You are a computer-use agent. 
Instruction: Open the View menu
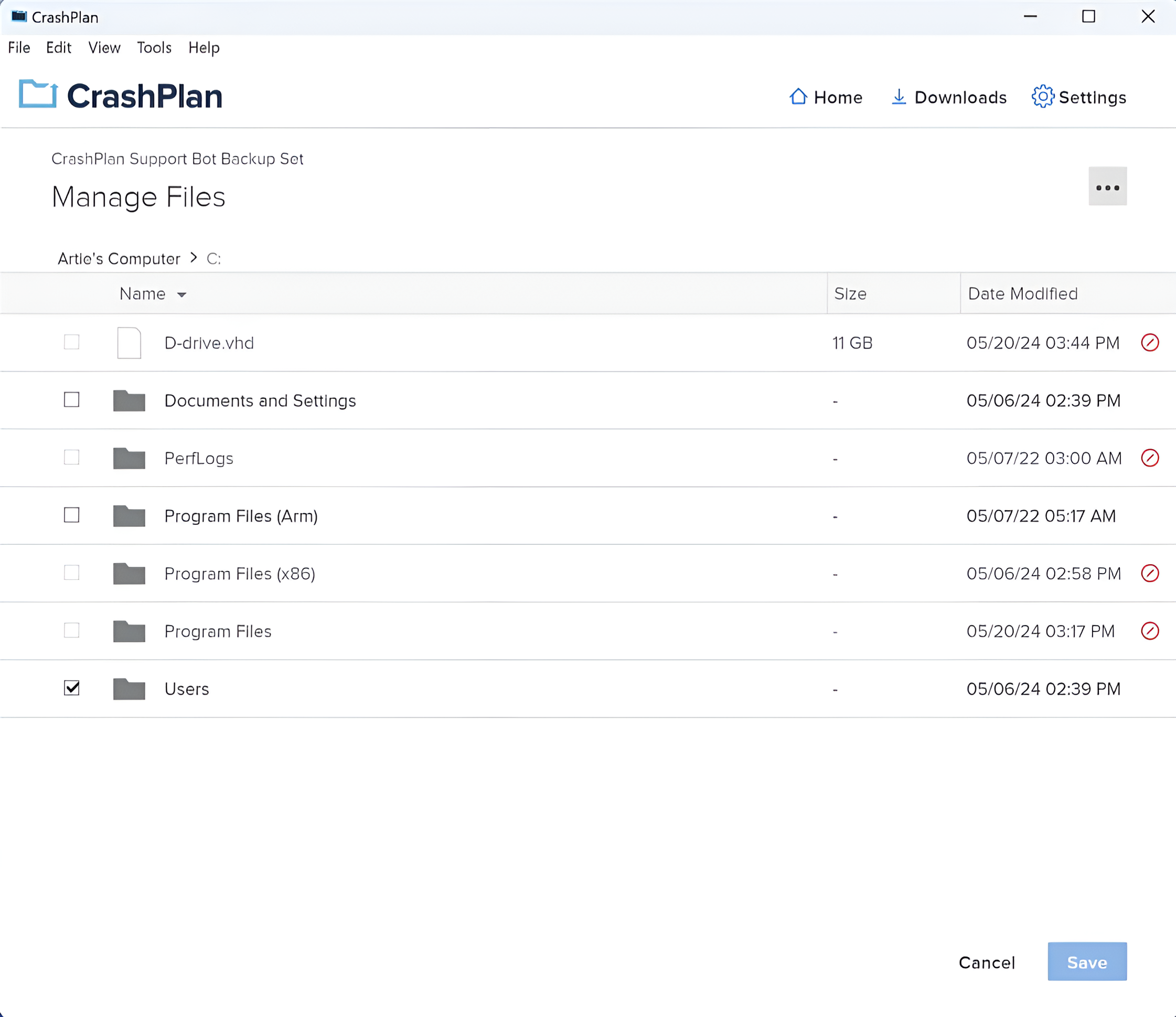(x=104, y=48)
